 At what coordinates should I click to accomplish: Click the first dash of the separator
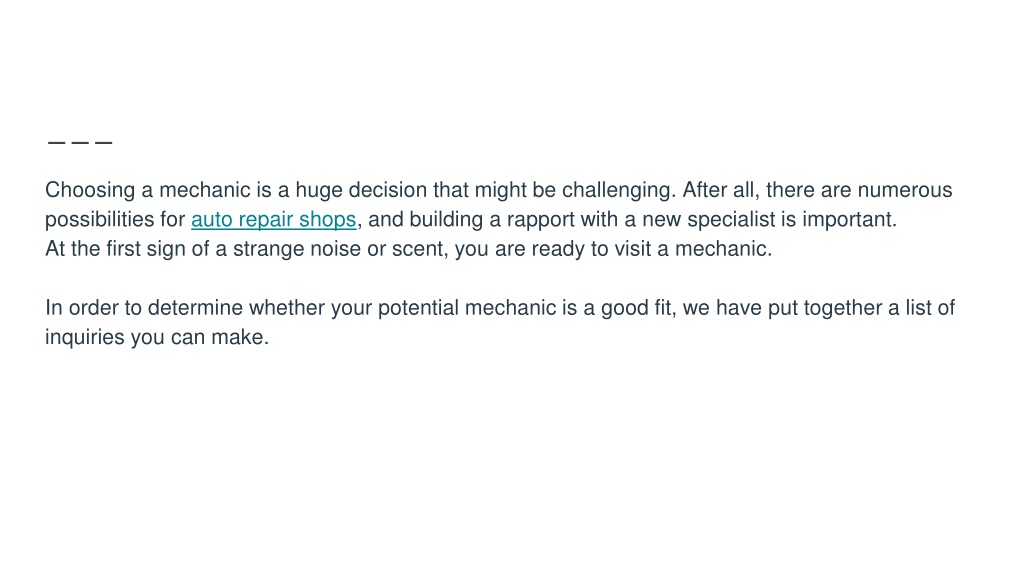click(x=56, y=142)
